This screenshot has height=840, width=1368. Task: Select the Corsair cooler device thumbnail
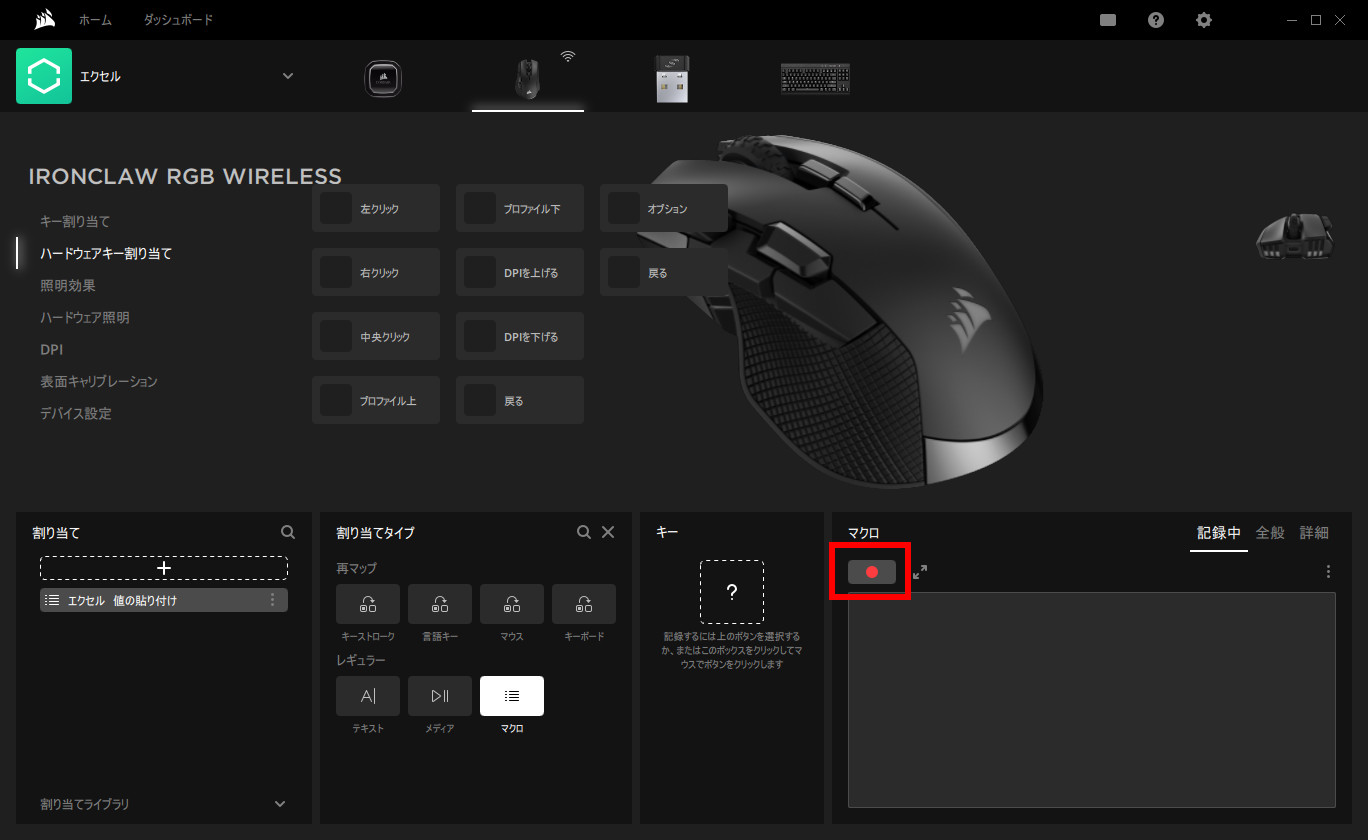pyautogui.click(x=383, y=79)
